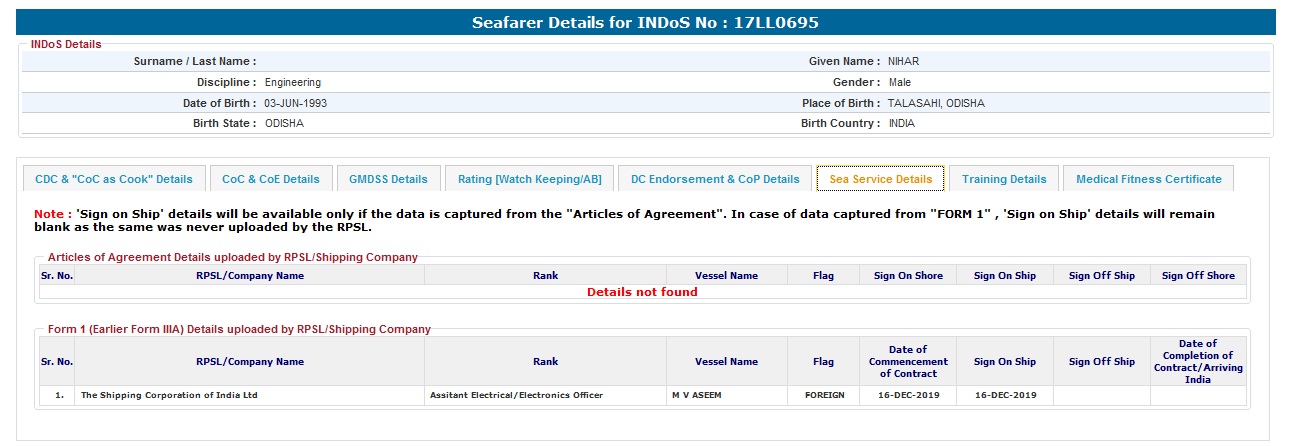
Task: Click the Given Name value NIHAR
Action: click(x=903, y=61)
